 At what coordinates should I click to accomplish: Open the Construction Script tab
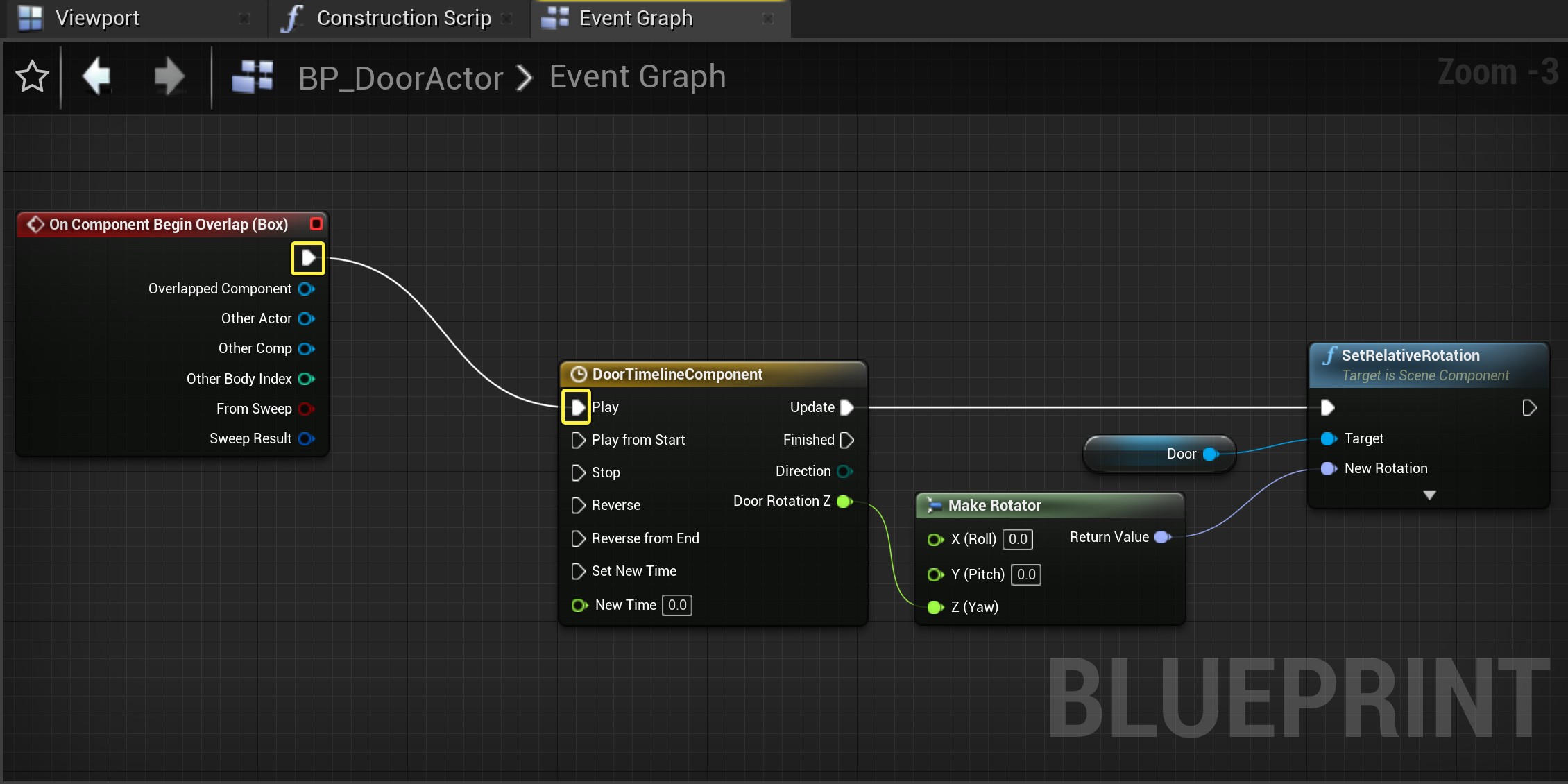pos(403,18)
